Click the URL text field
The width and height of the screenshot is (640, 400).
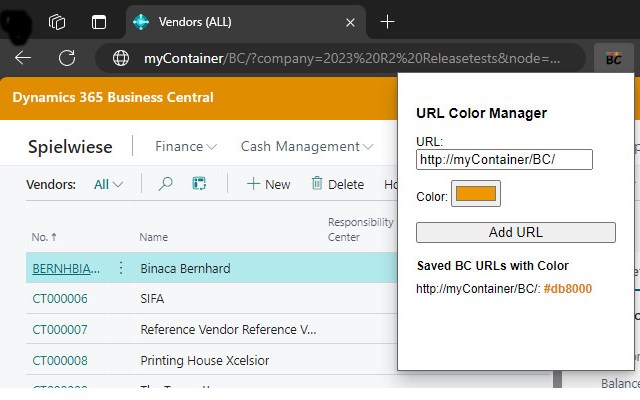tap(504, 160)
